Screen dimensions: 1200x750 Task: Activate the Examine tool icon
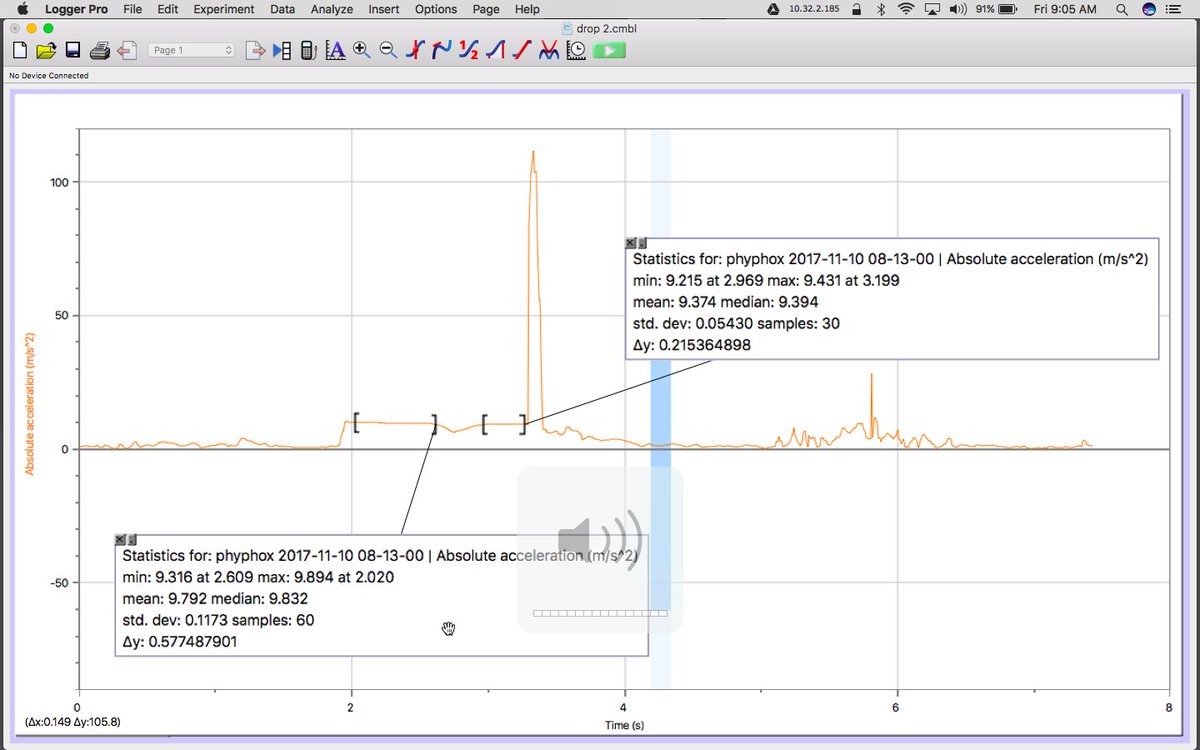click(415, 50)
